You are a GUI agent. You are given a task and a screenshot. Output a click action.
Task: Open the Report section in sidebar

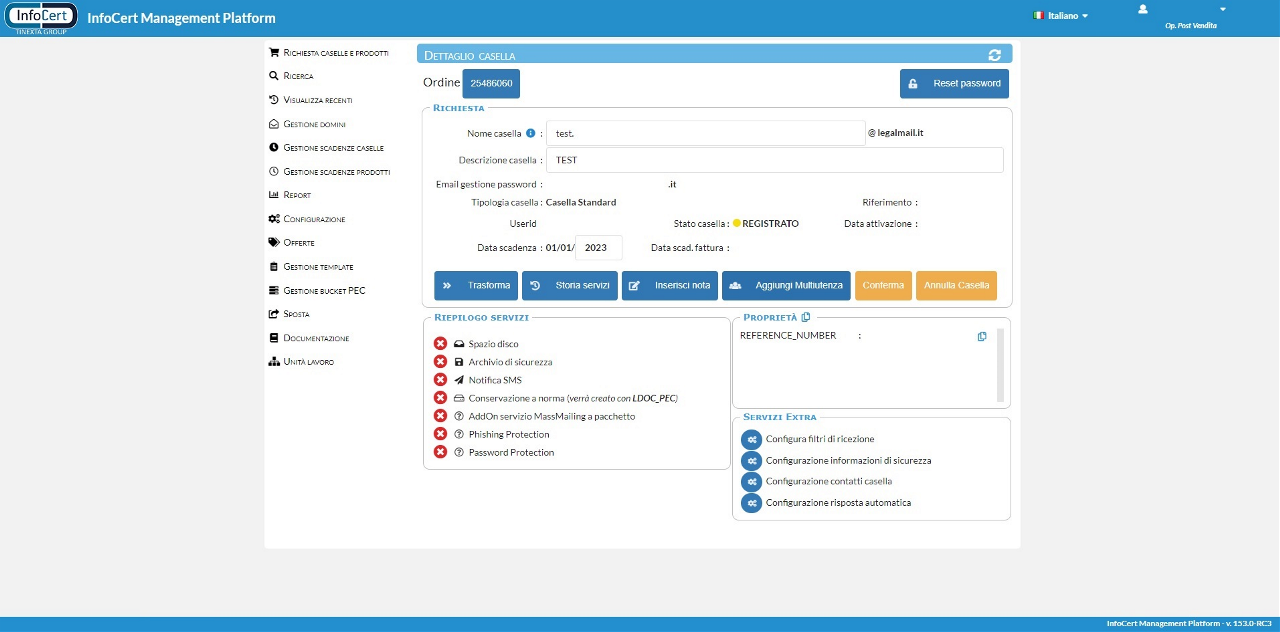(297, 195)
